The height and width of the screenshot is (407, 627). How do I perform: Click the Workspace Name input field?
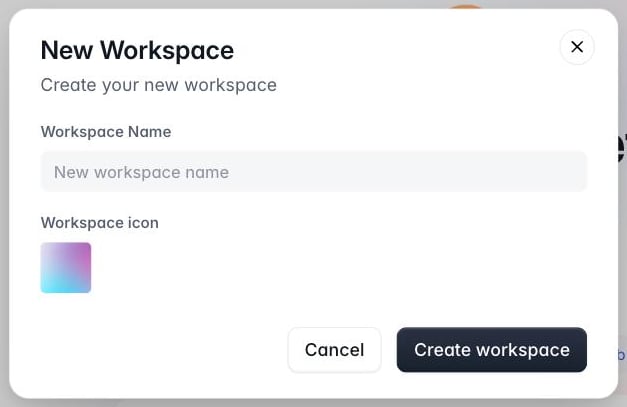click(x=314, y=172)
